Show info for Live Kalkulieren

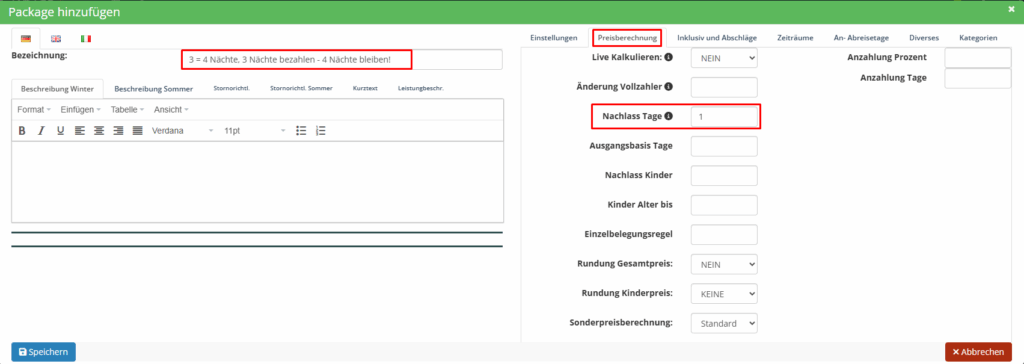pyautogui.click(x=669, y=58)
